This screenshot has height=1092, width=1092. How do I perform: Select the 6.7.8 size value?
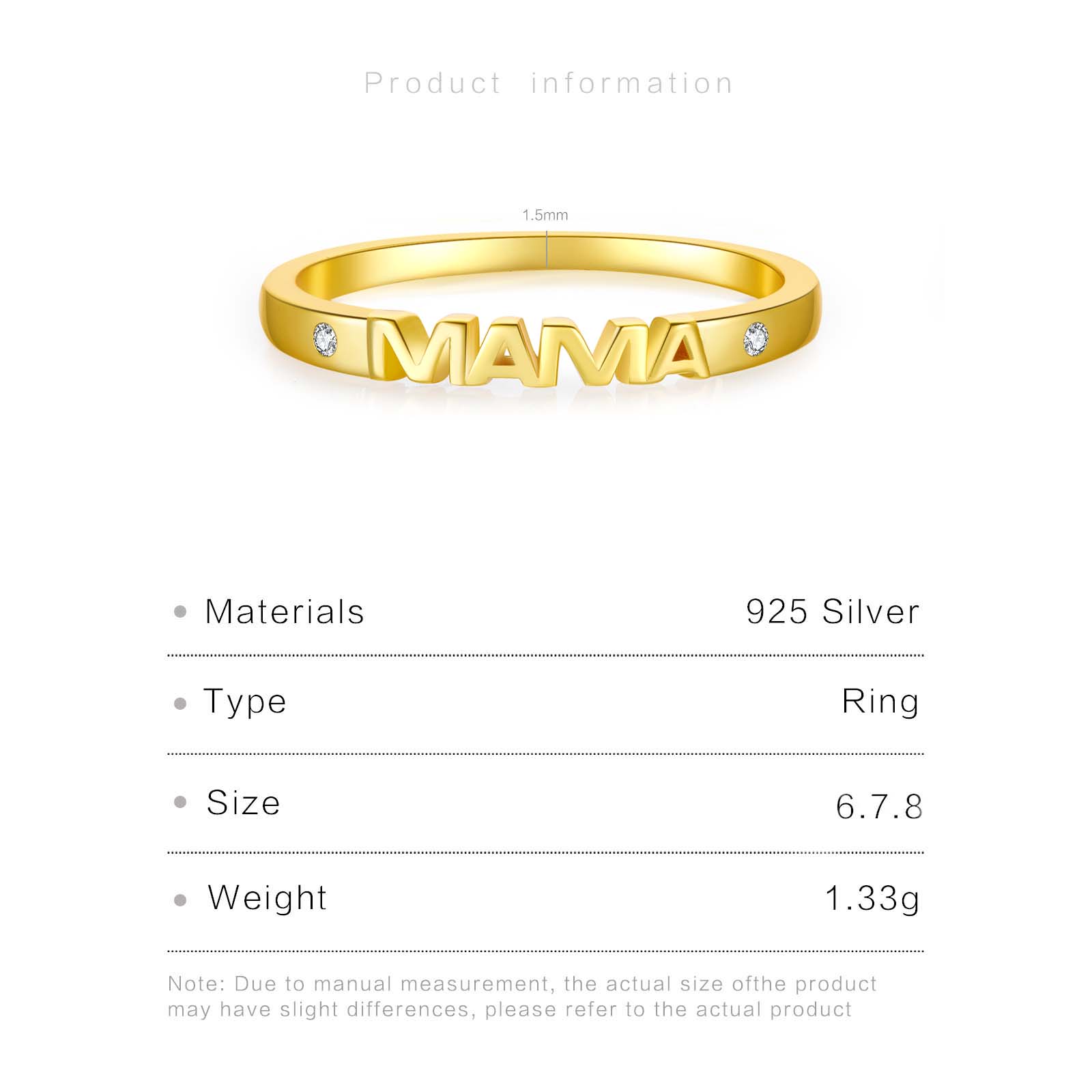879,807
